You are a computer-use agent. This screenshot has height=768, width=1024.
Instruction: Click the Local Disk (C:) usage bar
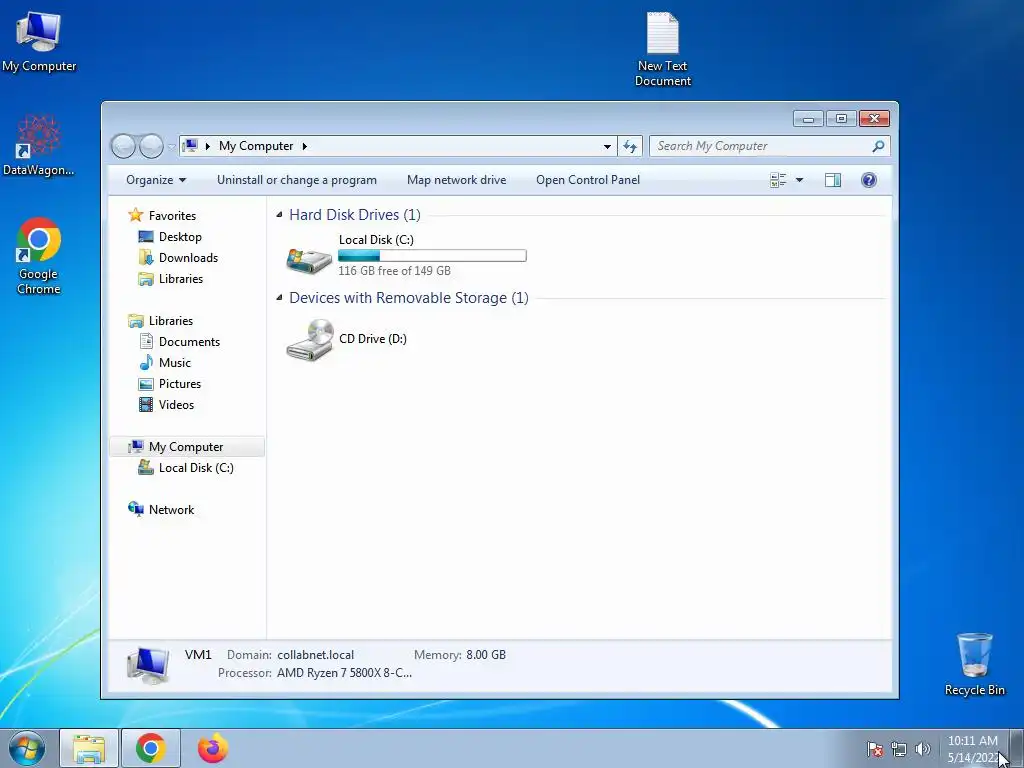click(x=432, y=256)
